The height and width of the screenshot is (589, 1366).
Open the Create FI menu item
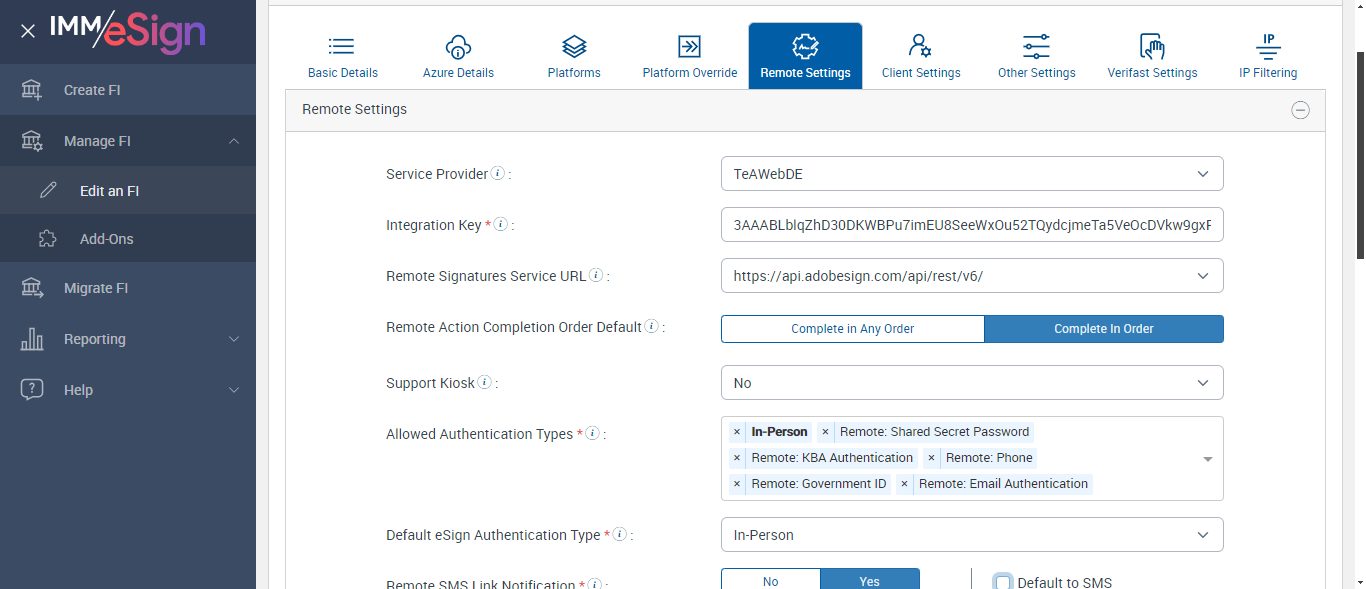pos(128,90)
